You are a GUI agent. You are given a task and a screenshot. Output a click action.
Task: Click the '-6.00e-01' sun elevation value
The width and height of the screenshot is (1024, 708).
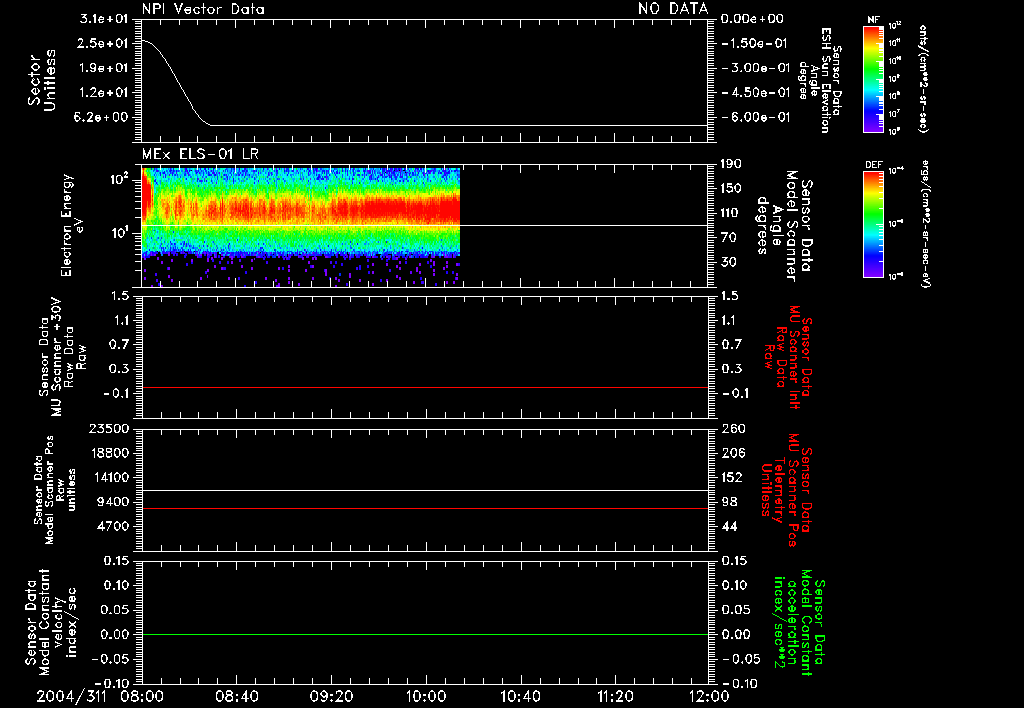click(755, 118)
